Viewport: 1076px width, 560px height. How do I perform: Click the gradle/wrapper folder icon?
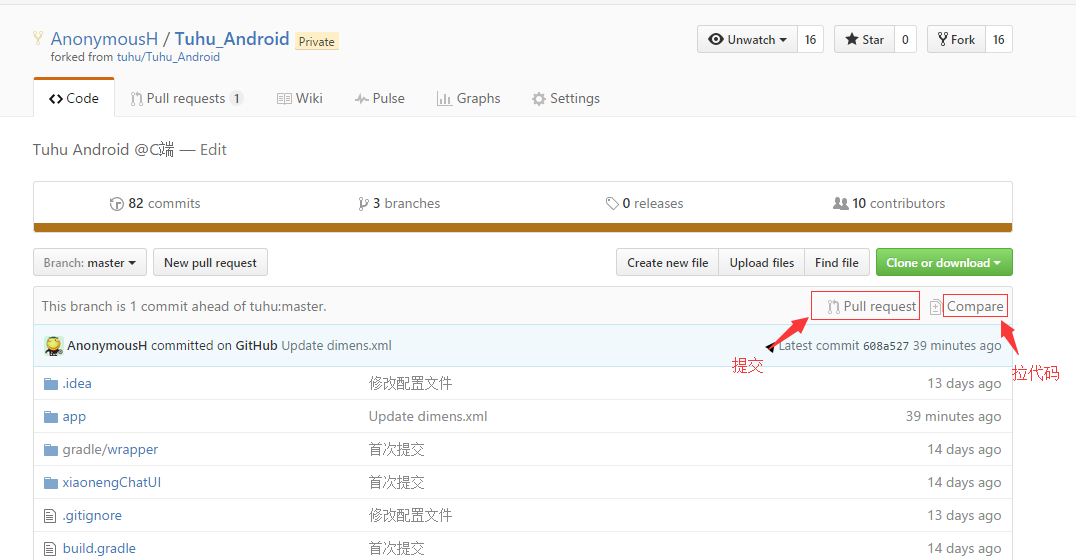point(51,450)
